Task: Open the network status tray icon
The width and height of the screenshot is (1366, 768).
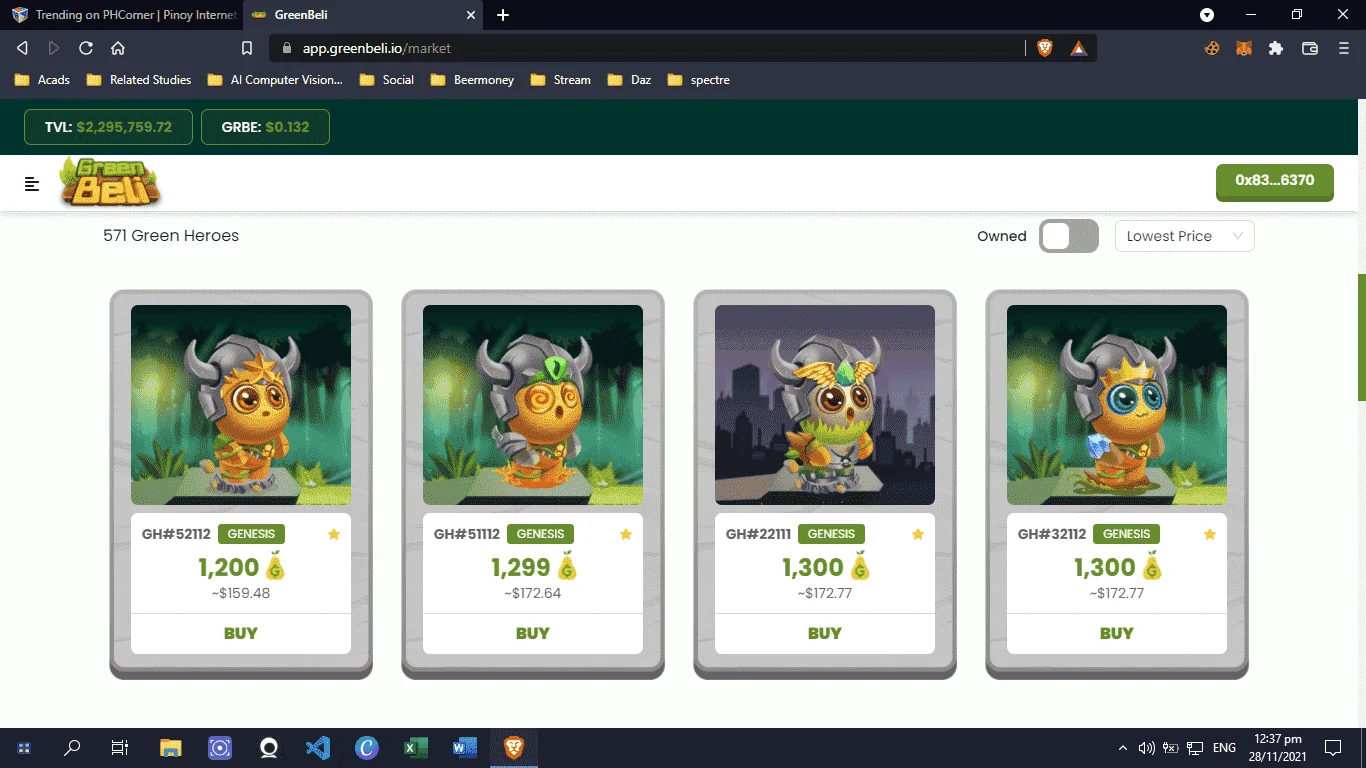Action: pyautogui.click(x=1195, y=748)
